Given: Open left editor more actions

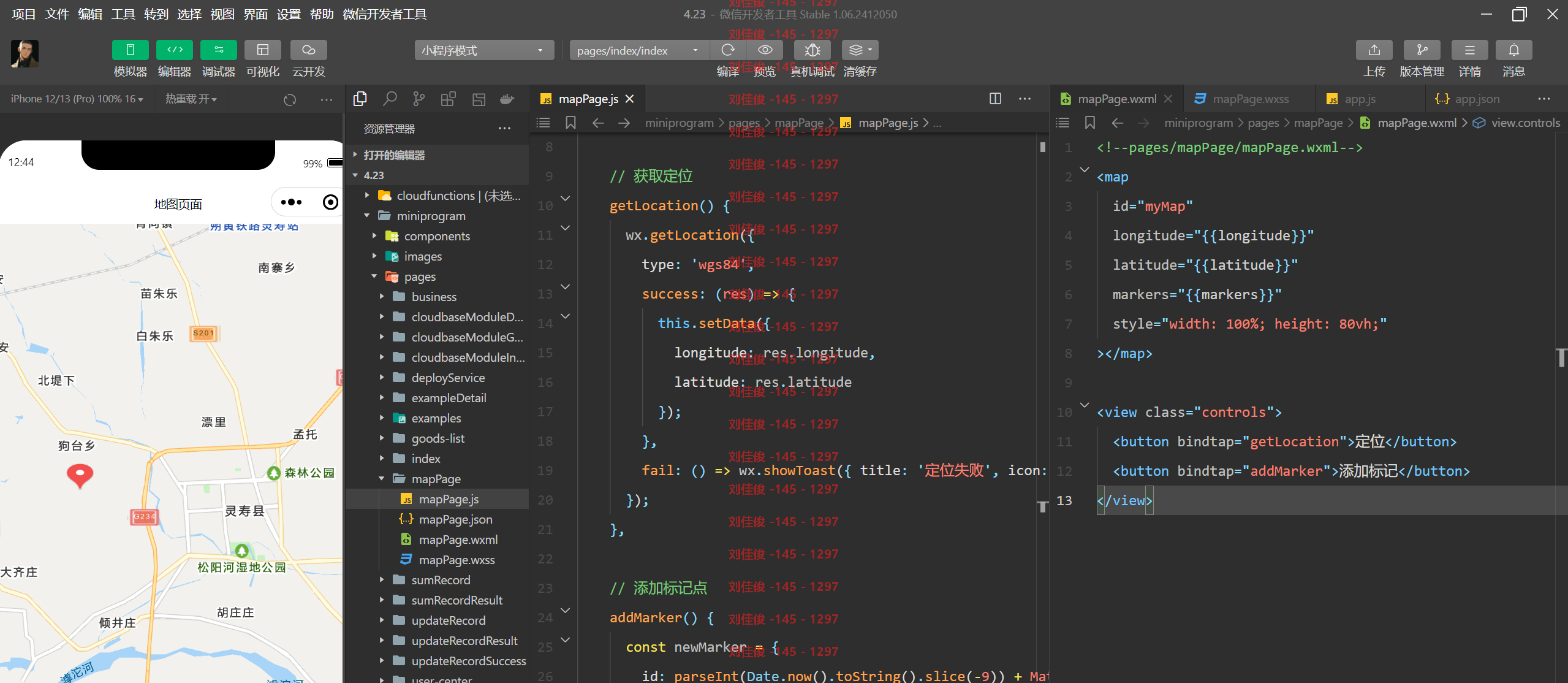Looking at the screenshot, I should (1025, 99).
